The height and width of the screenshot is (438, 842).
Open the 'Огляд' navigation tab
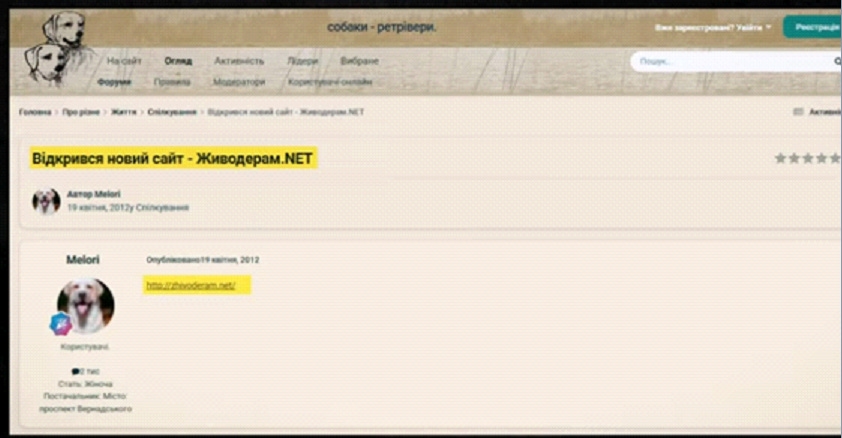point(178,61)
